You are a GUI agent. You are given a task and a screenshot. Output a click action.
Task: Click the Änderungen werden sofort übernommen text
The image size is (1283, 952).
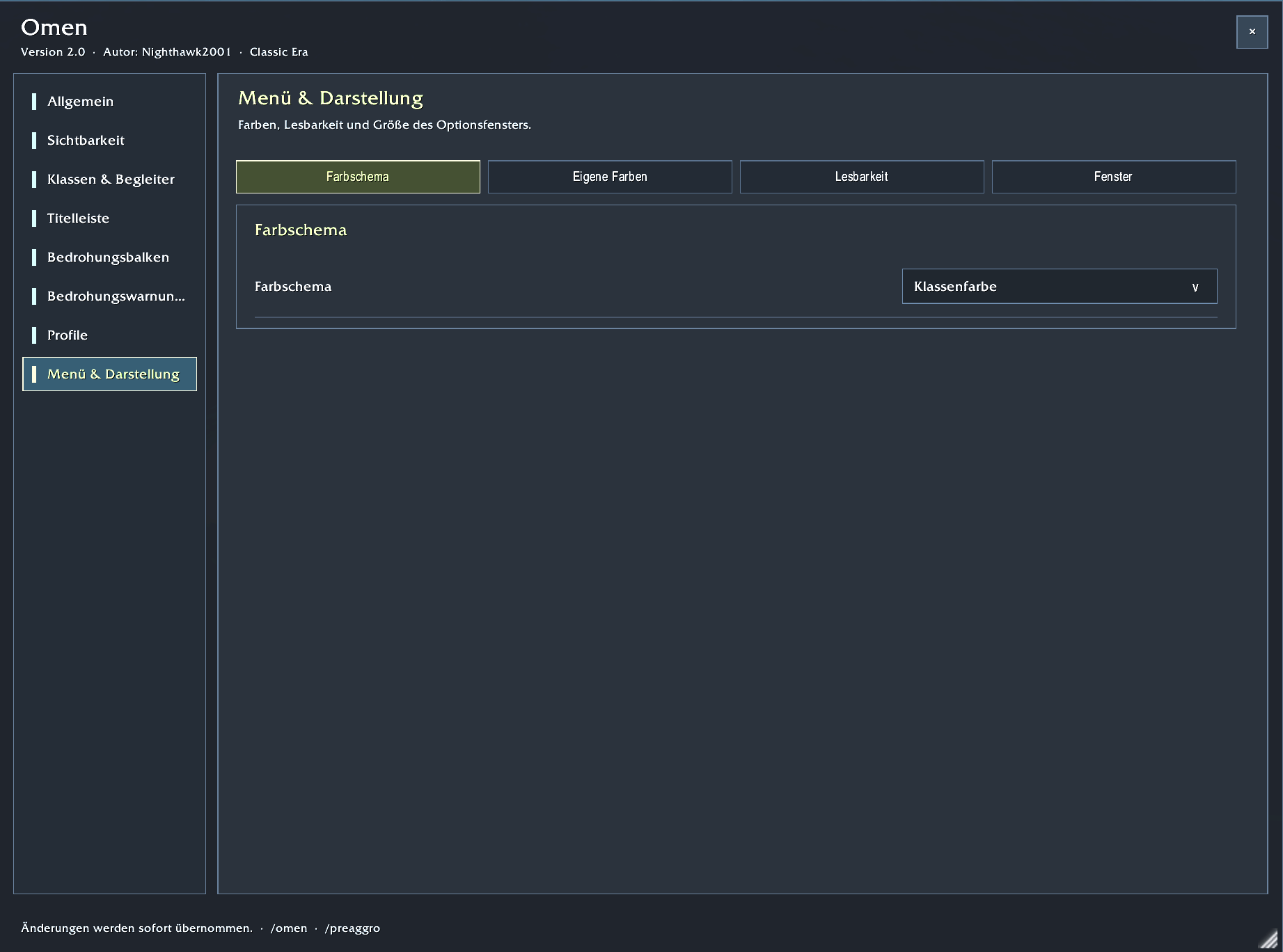(136, 928)
